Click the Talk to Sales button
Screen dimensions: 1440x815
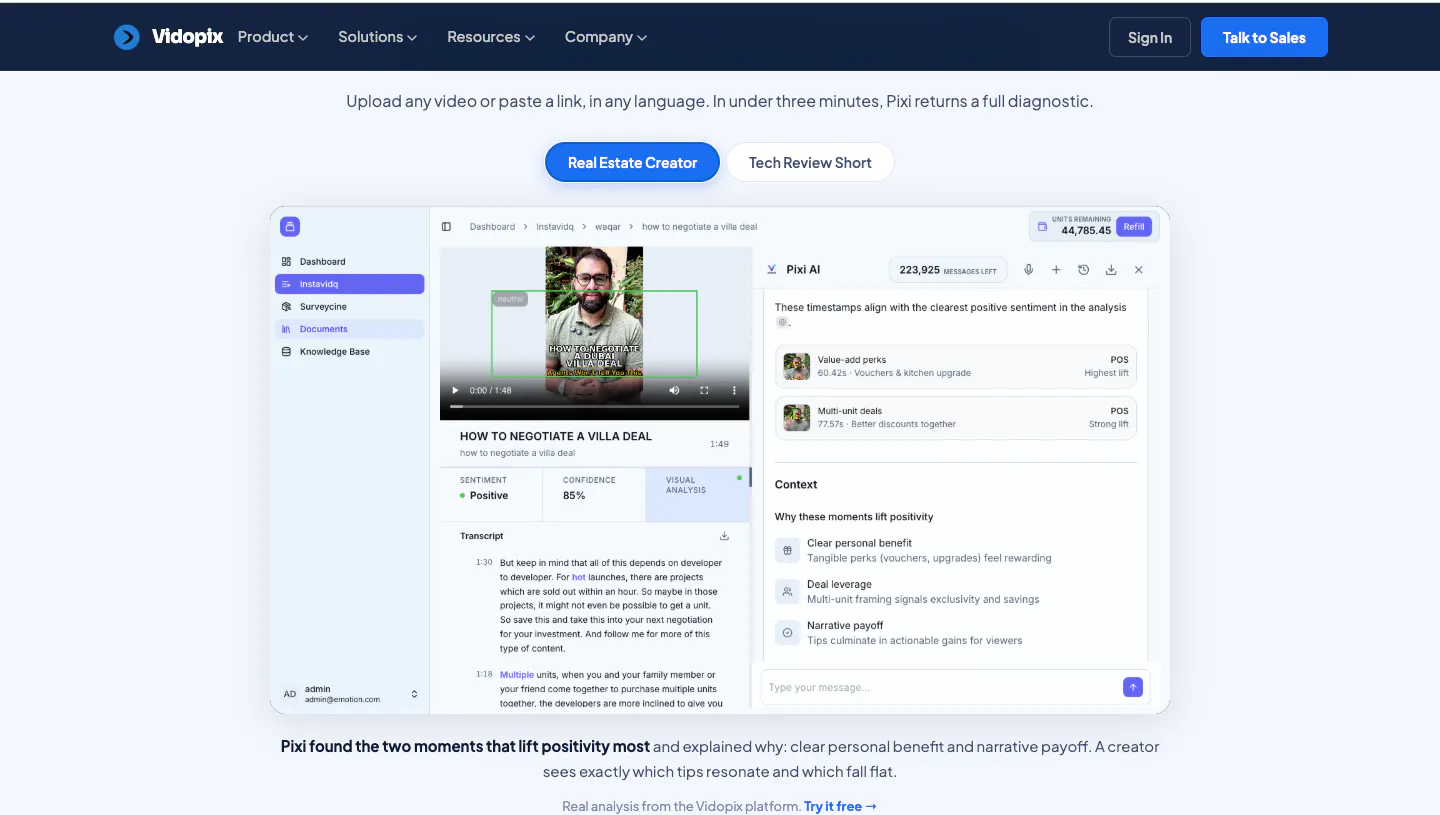(x=1264, y=37)
